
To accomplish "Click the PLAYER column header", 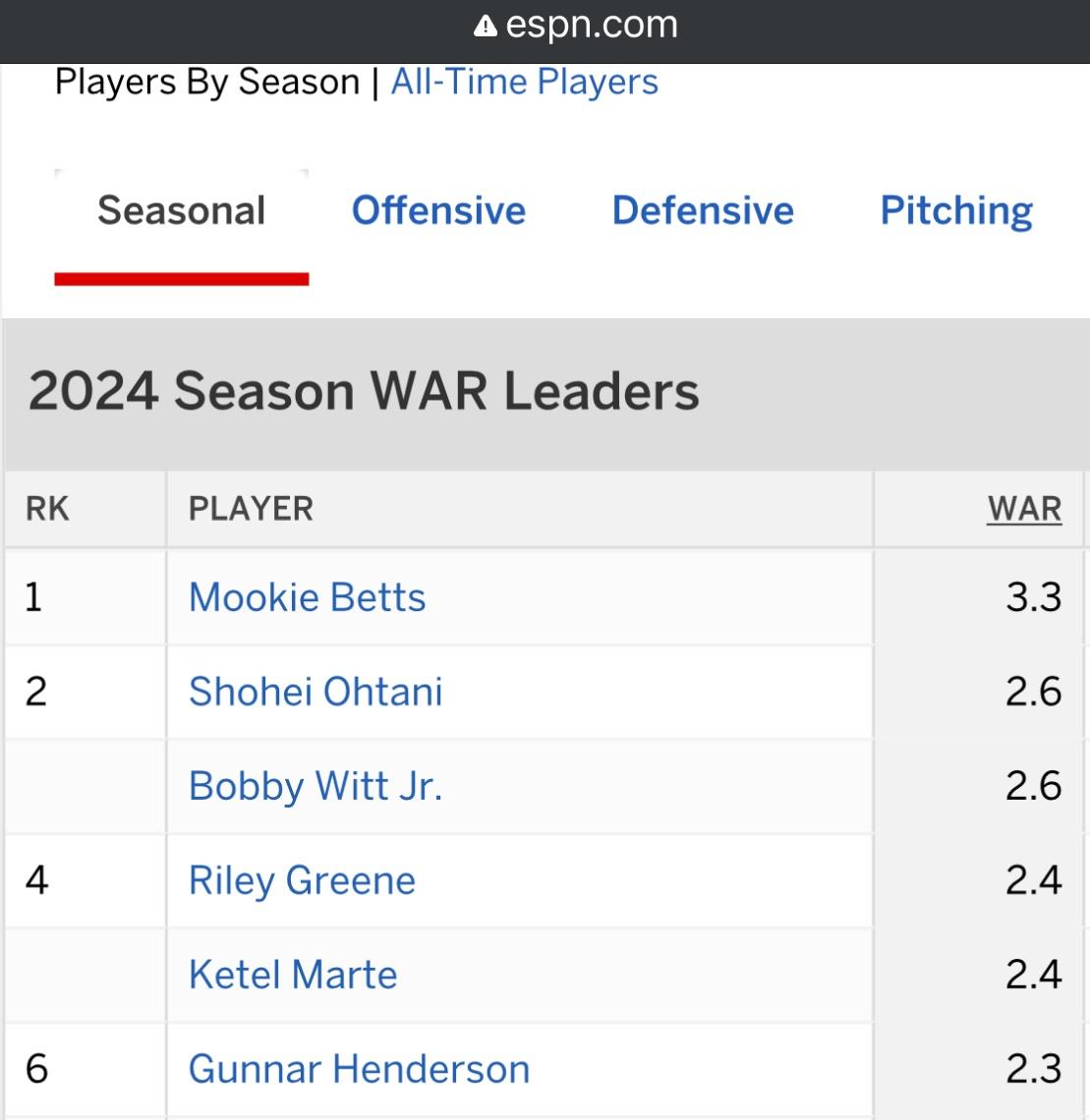I will [x=251, y=509].
